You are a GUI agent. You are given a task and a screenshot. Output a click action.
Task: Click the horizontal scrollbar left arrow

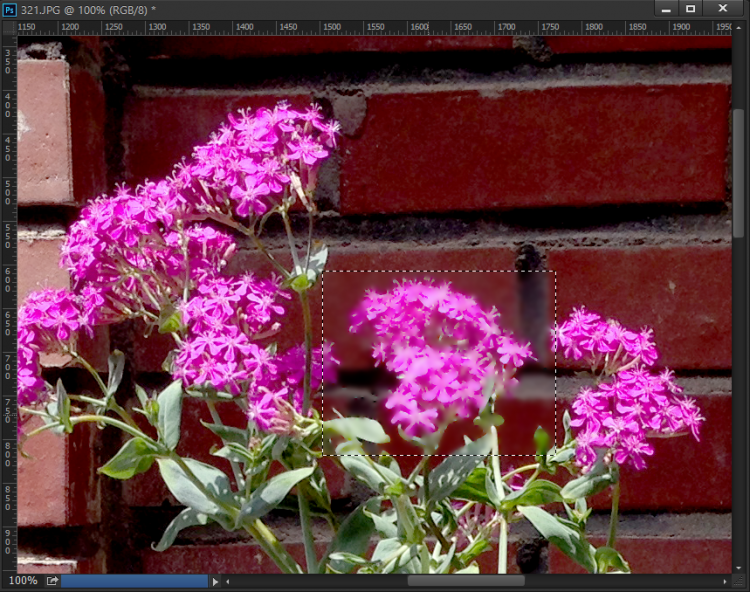coord(229,580)
